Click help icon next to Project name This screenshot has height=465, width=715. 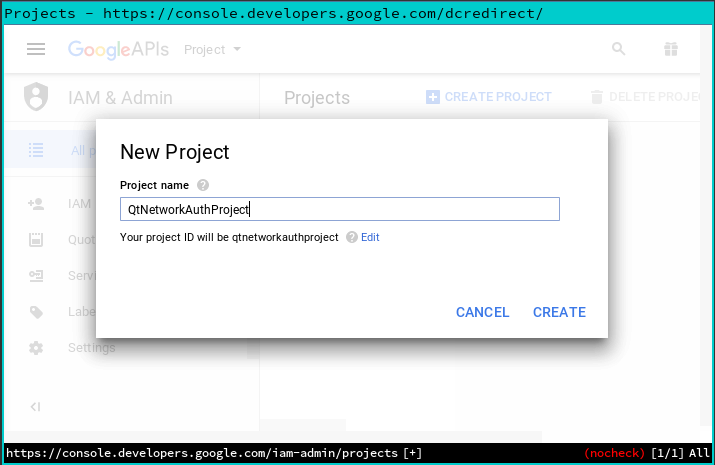(203, 185)
